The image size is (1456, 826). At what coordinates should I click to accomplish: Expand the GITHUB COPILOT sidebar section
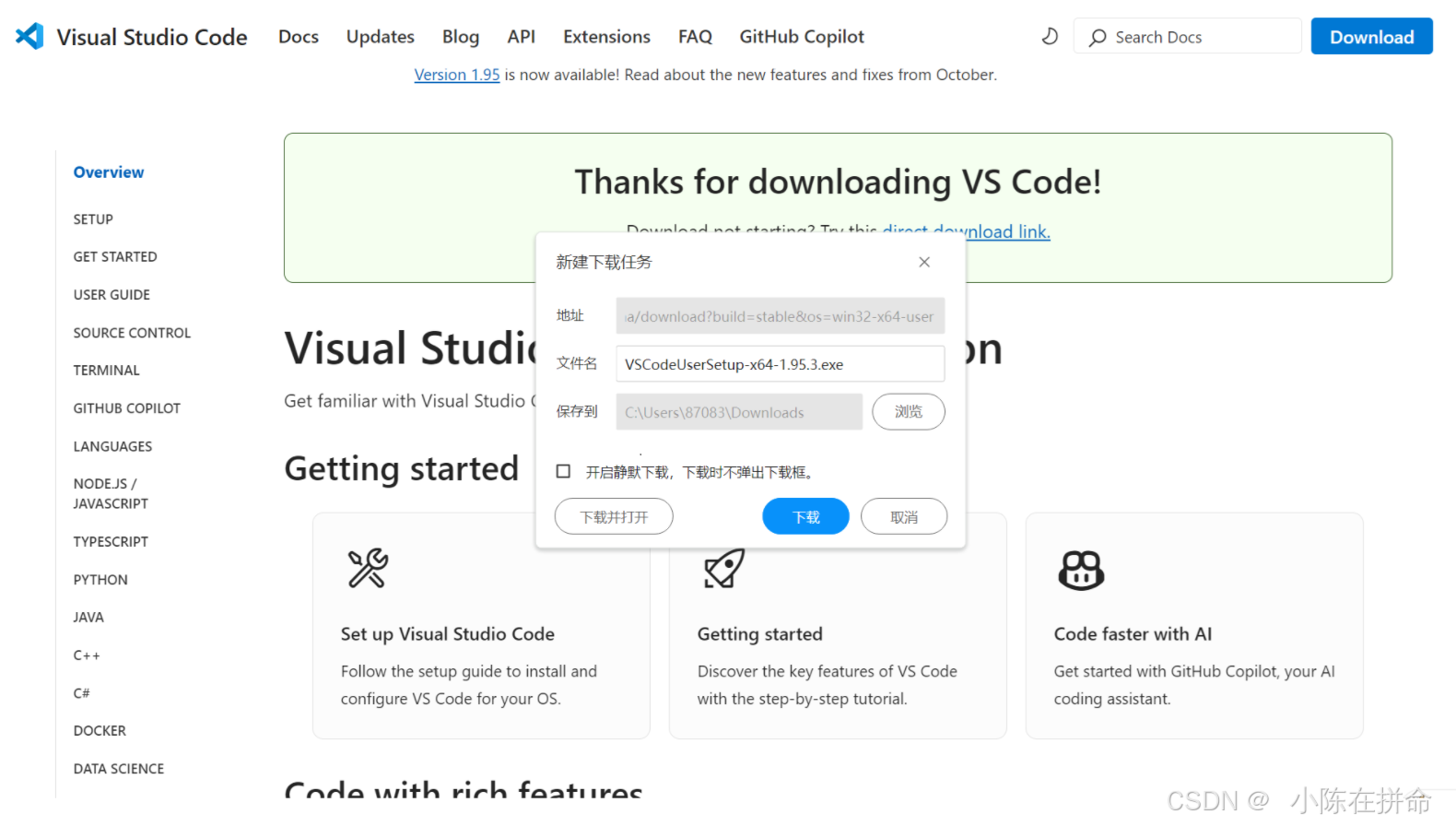pos(127,408)
